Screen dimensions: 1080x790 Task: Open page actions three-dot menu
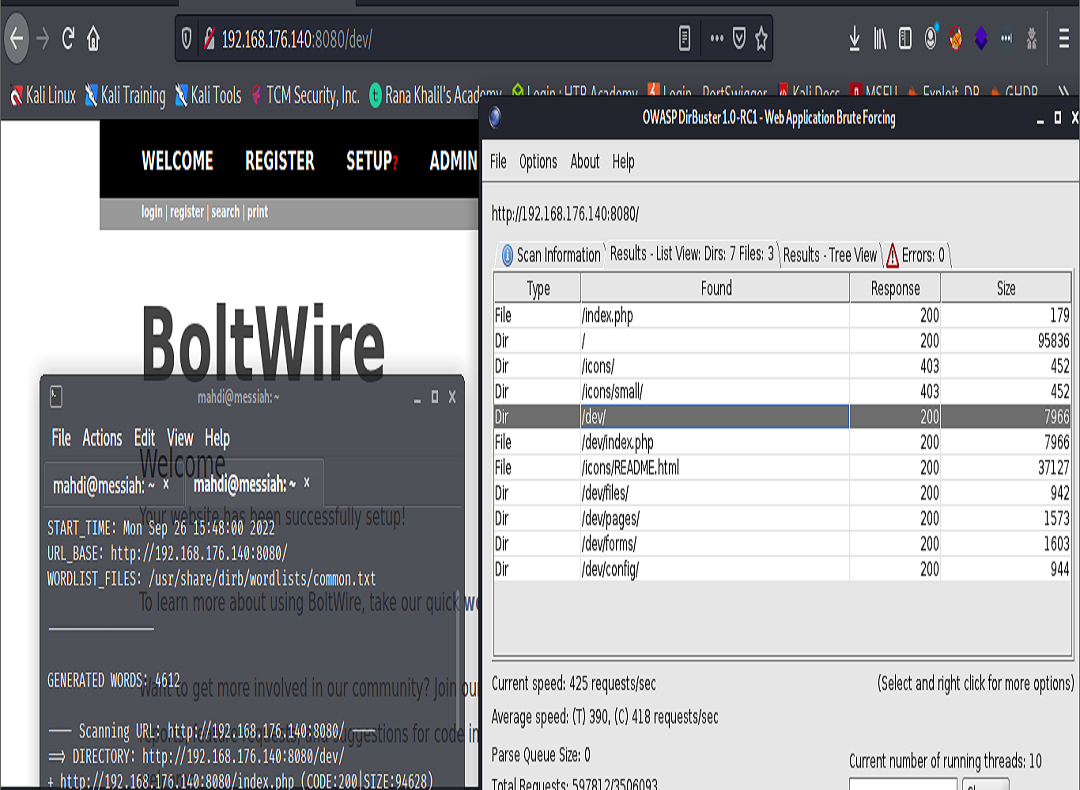(x=717, y=39)
